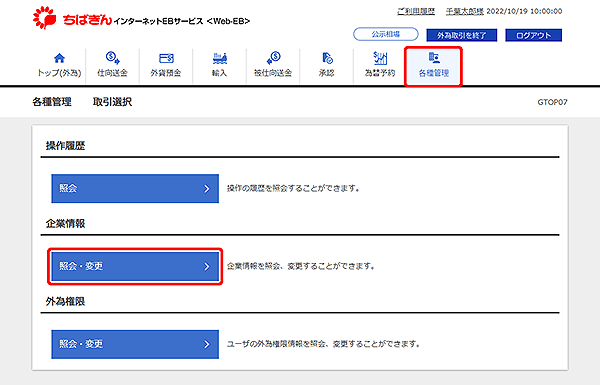Click the 操作の履歴を照会 description text
Image resolution: width=600 pixels, height=385 pixels.
(293, 188)
